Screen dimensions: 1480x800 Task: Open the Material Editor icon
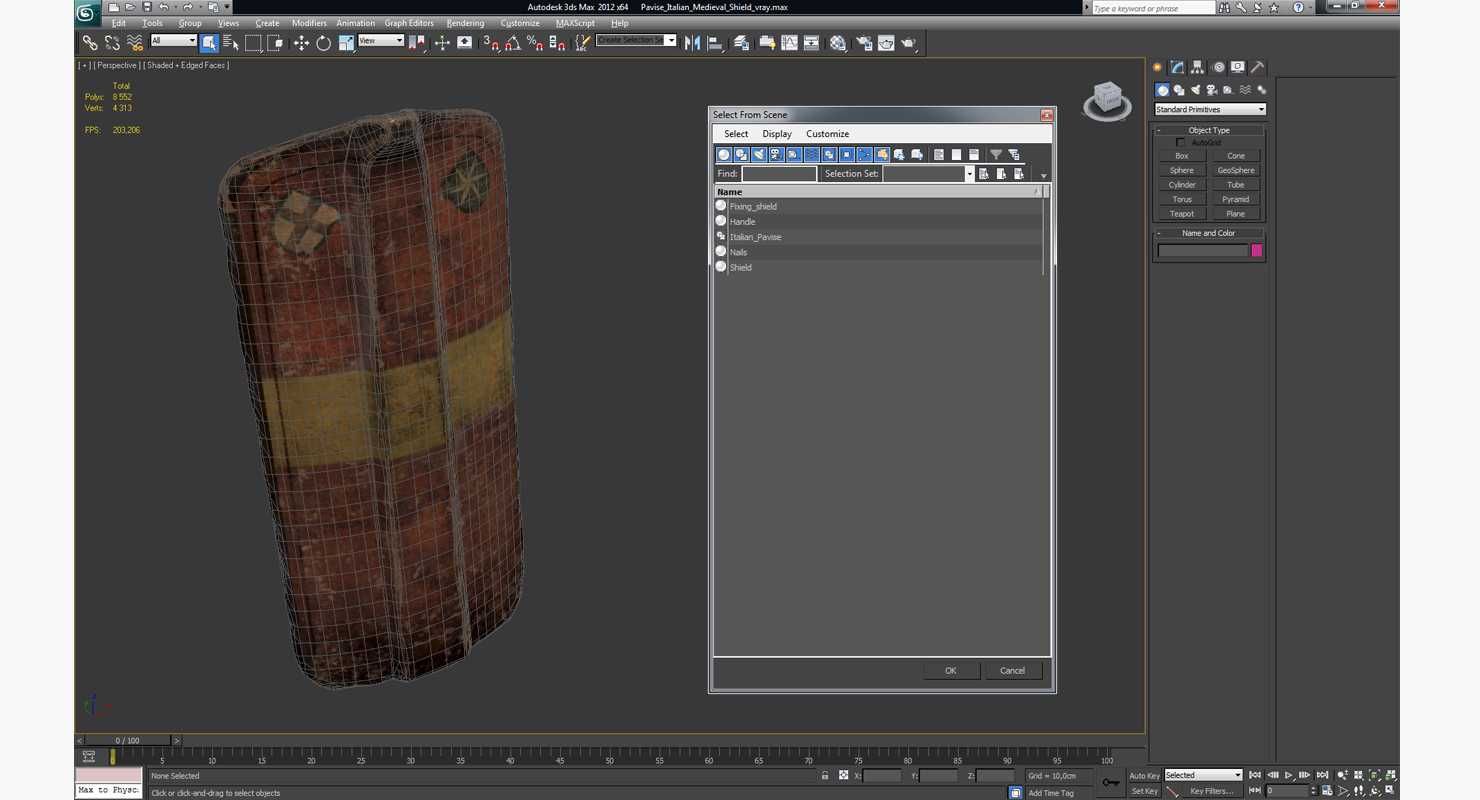tap(838, 43)
